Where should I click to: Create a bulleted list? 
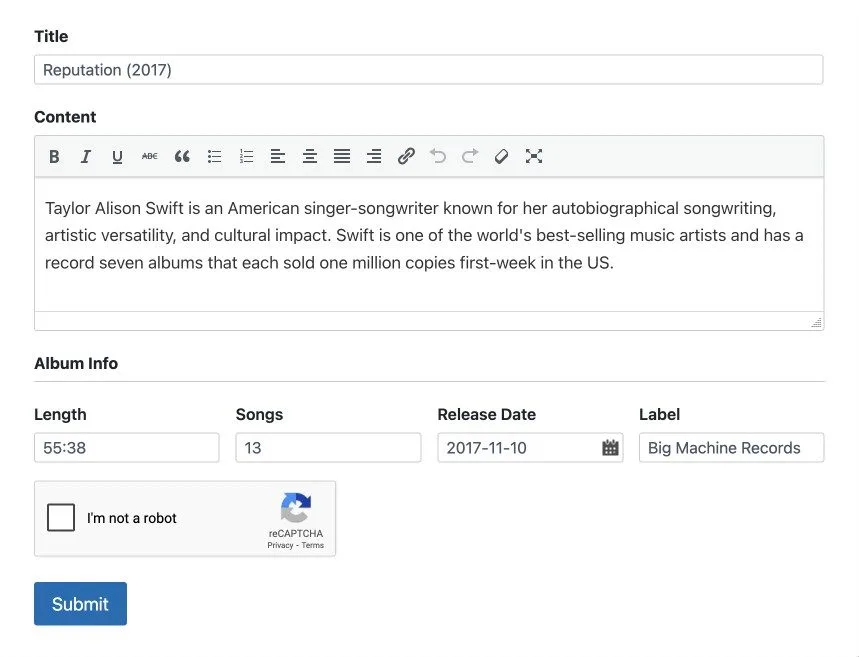pyautogui.click(x=214, y=157)
